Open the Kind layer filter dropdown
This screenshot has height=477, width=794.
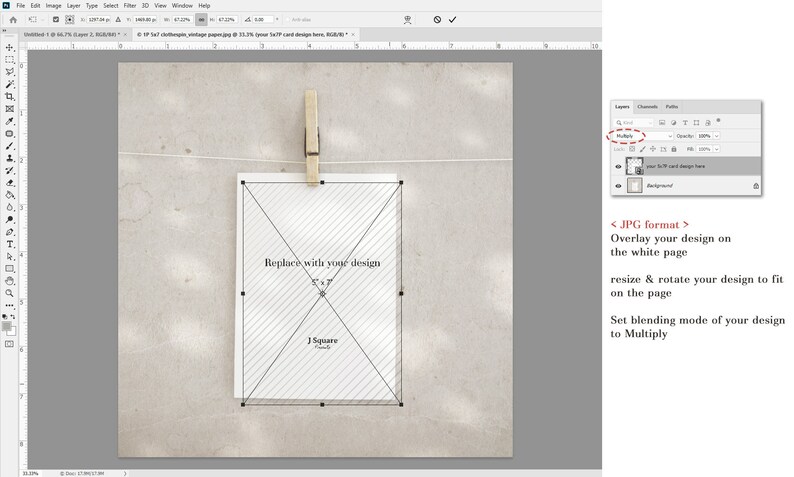click(x=633, y=123)
